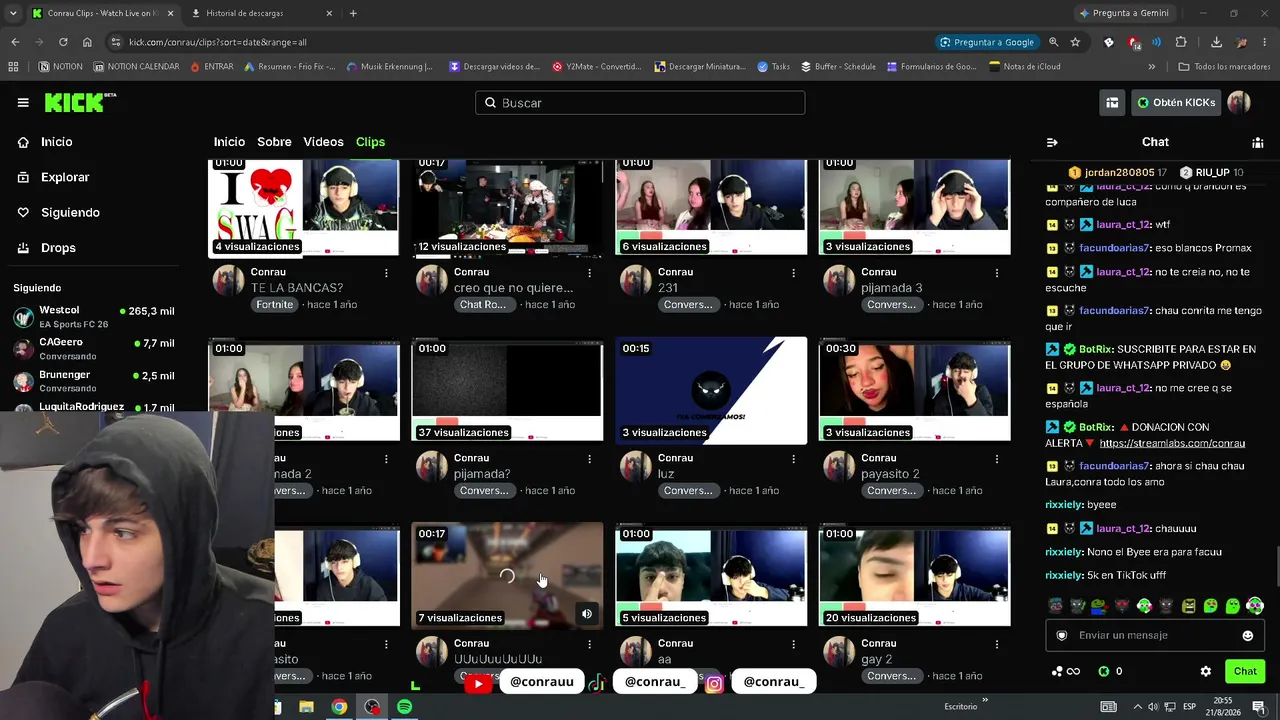Open the Chrome apps grid icon
Screen dimensions: 1280x720
point(13,67)
